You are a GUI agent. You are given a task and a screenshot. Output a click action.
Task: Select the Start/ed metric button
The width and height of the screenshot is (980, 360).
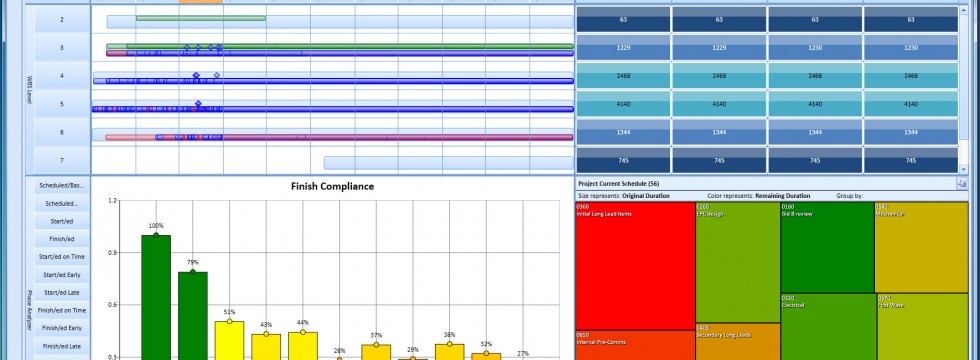[62, 221]
